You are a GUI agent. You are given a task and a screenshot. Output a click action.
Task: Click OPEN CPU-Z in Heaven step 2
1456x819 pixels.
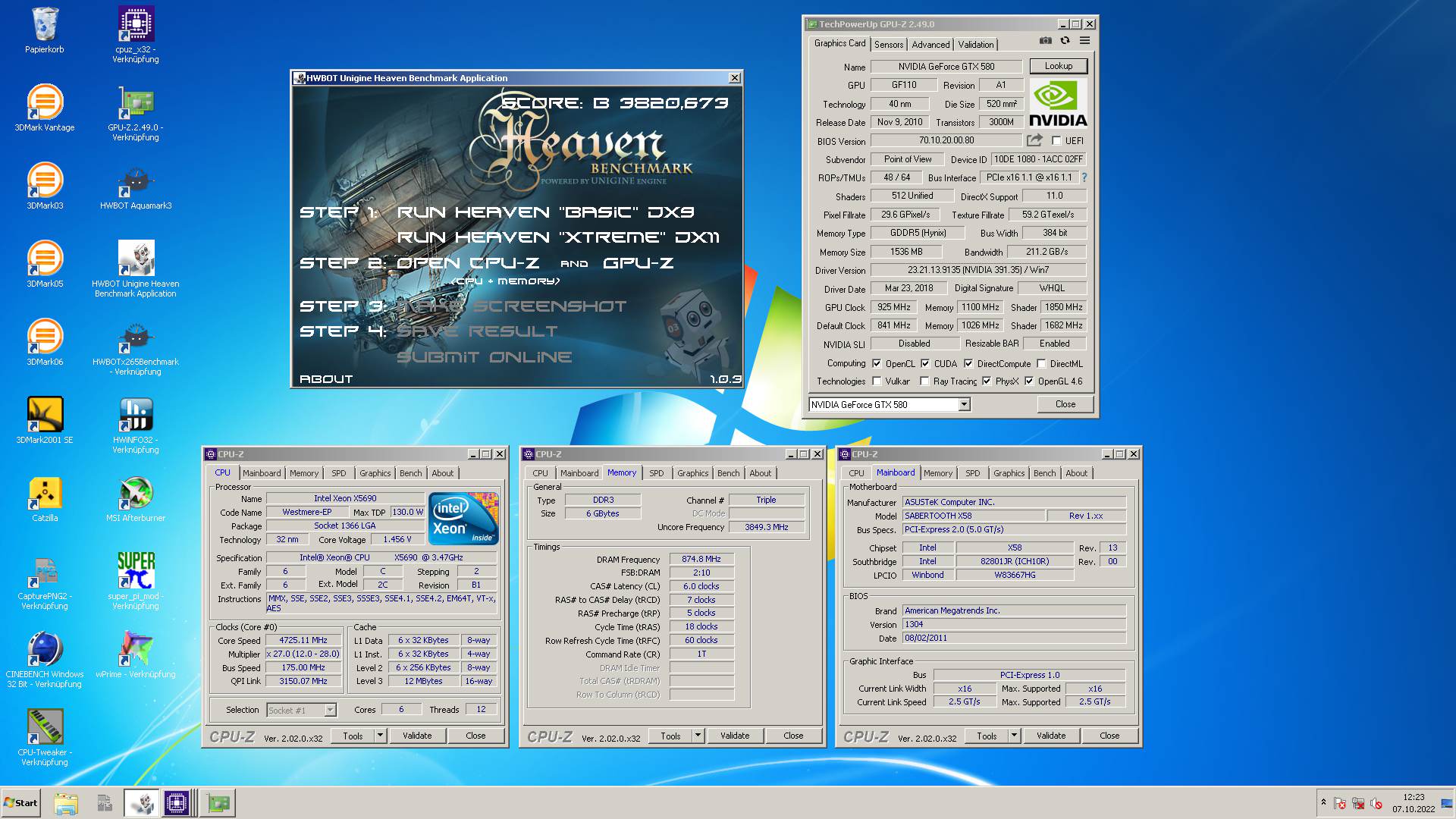click(x=468, y=263)
